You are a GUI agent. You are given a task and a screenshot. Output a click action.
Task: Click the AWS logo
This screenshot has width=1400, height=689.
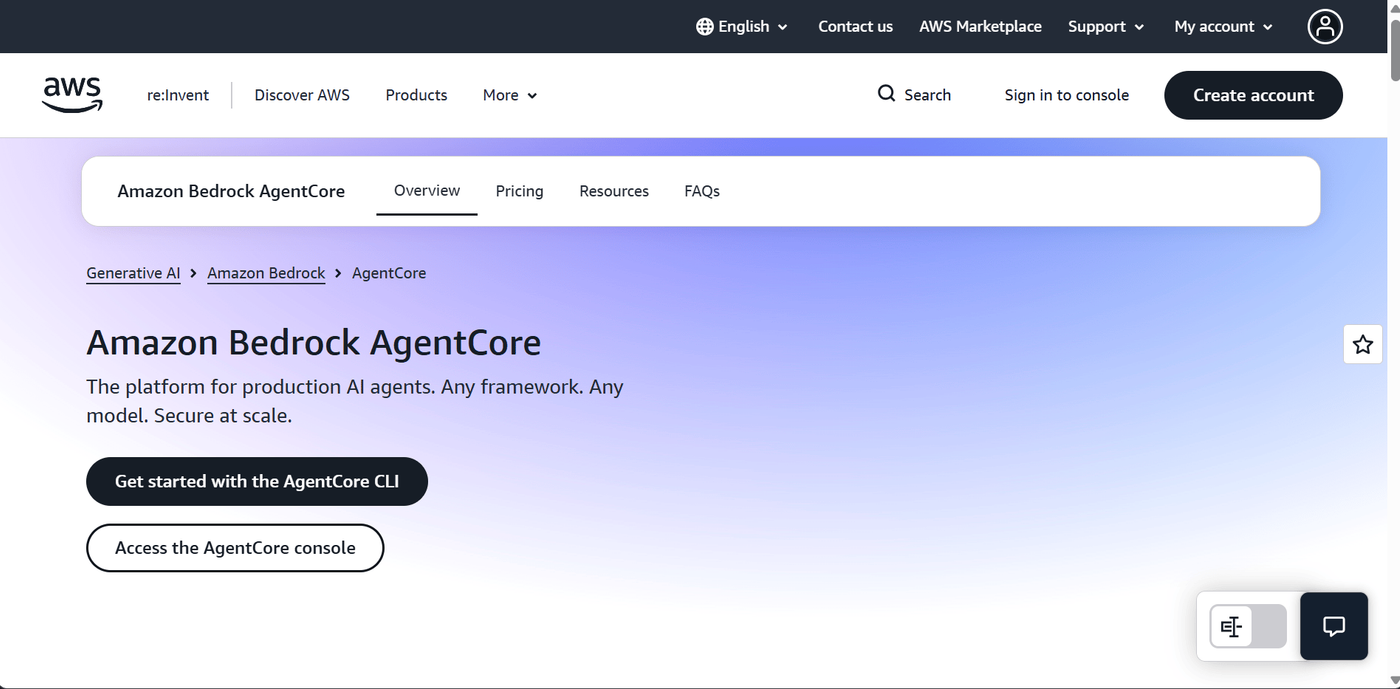click(72, 95)
